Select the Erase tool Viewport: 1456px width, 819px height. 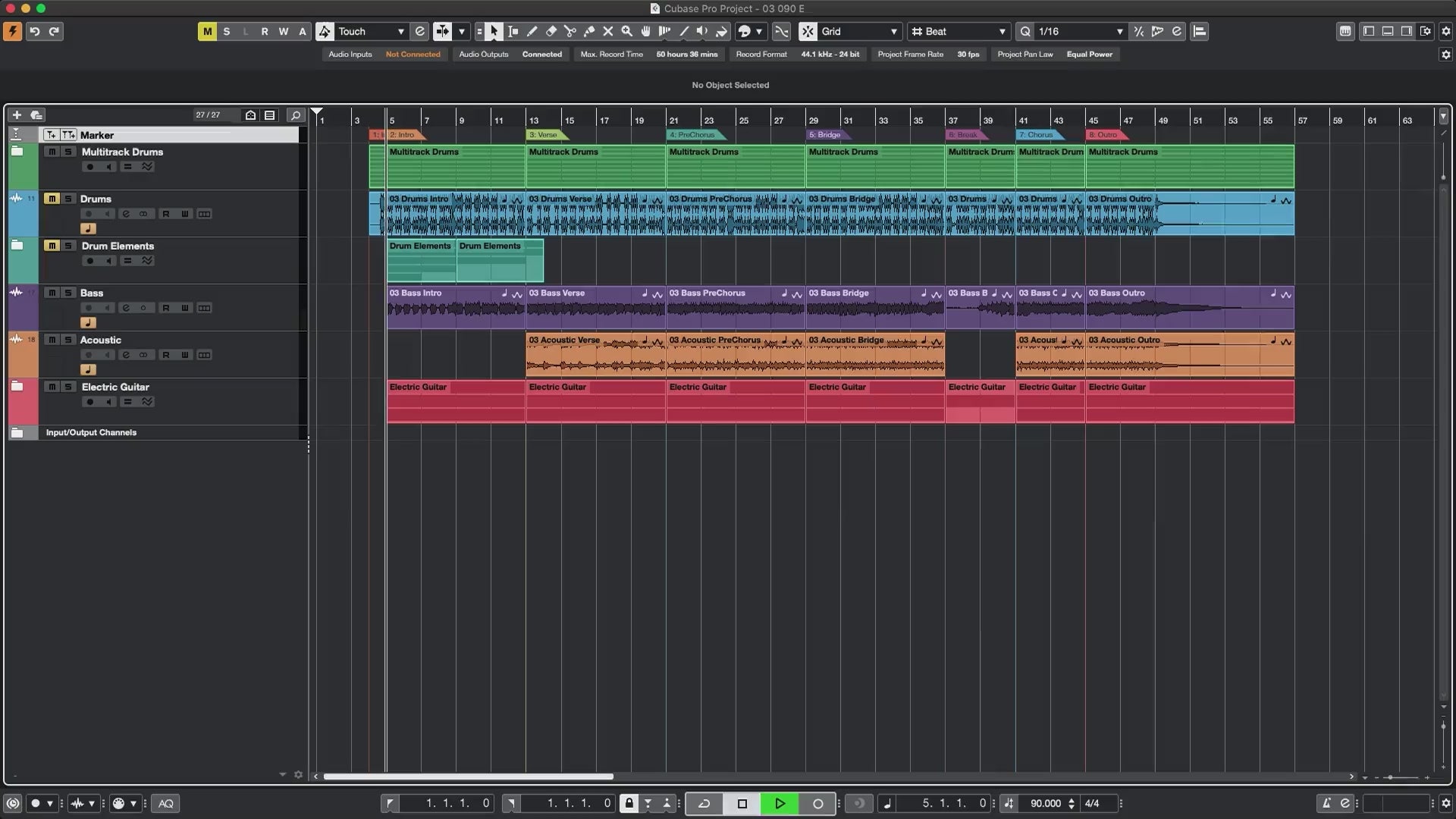[551, 31]
